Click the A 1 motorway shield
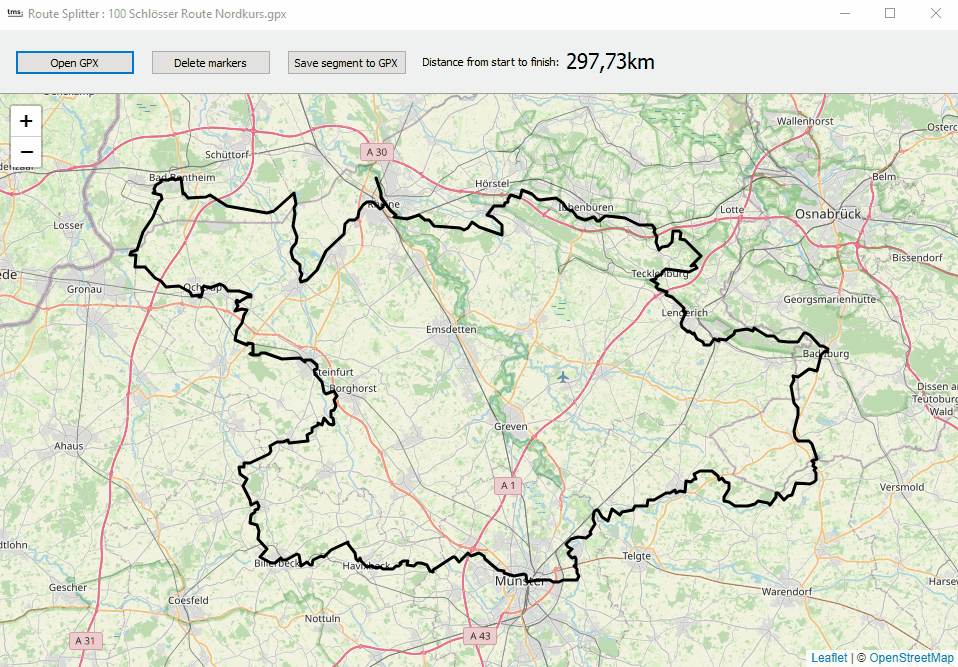 pyautogui.click(x=508, y=486)
